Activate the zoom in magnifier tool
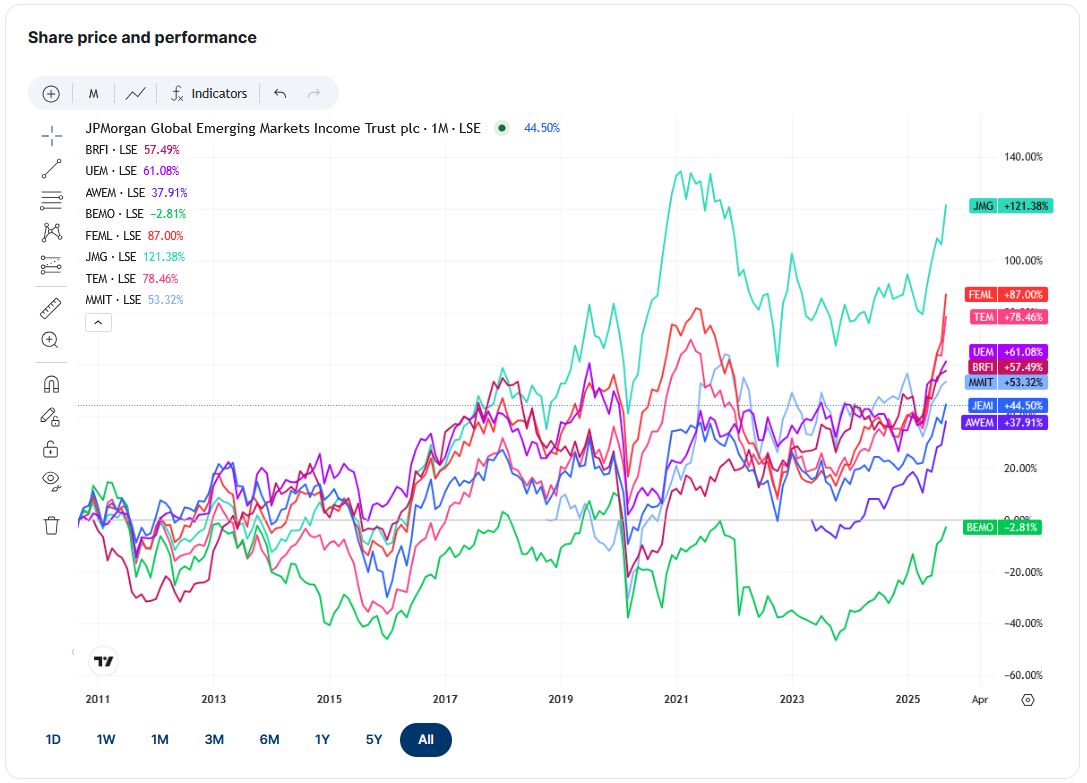This screenshot has height=783, width=1087. click(50, 340)
